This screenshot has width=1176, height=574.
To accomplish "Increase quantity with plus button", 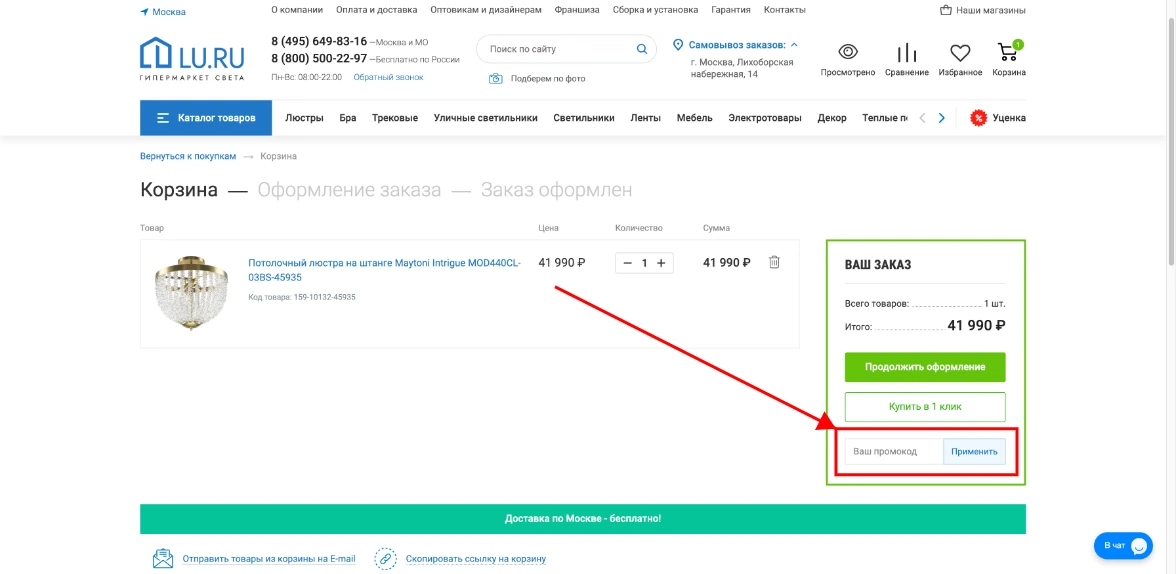I will [661, 263].
